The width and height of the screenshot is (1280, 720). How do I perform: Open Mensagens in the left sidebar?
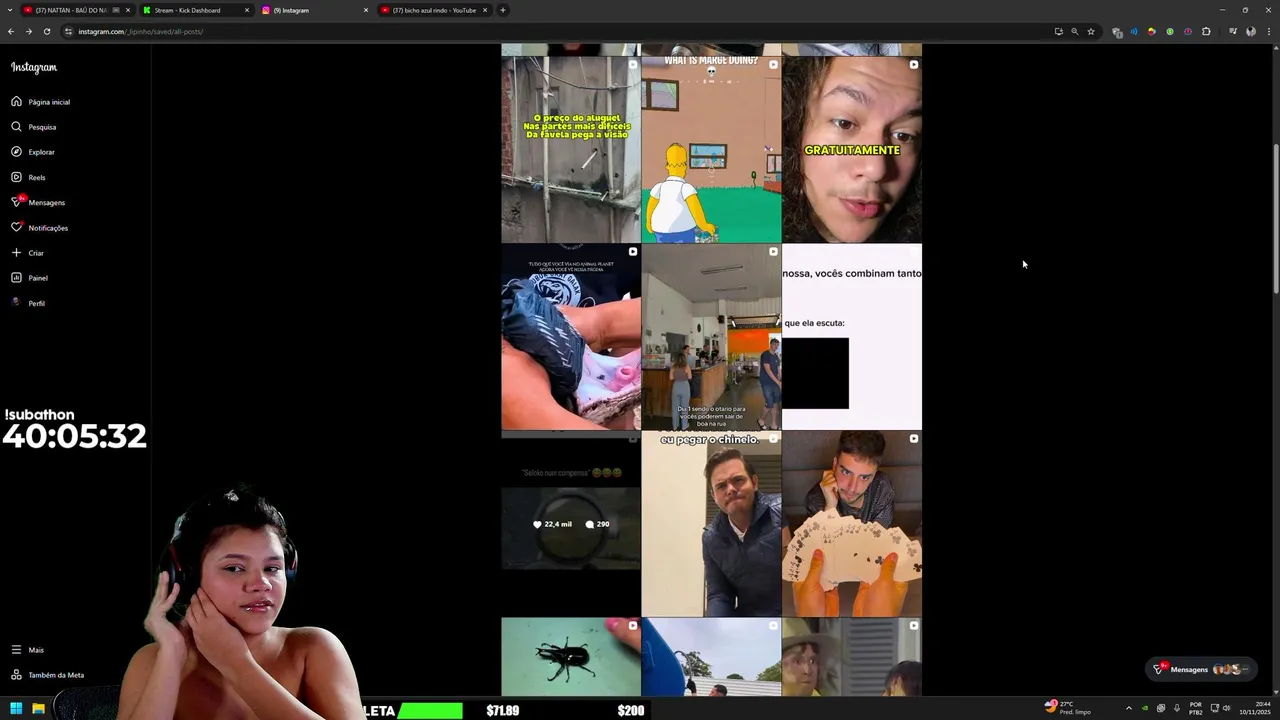pyautogui.click(x=38, y=202)
